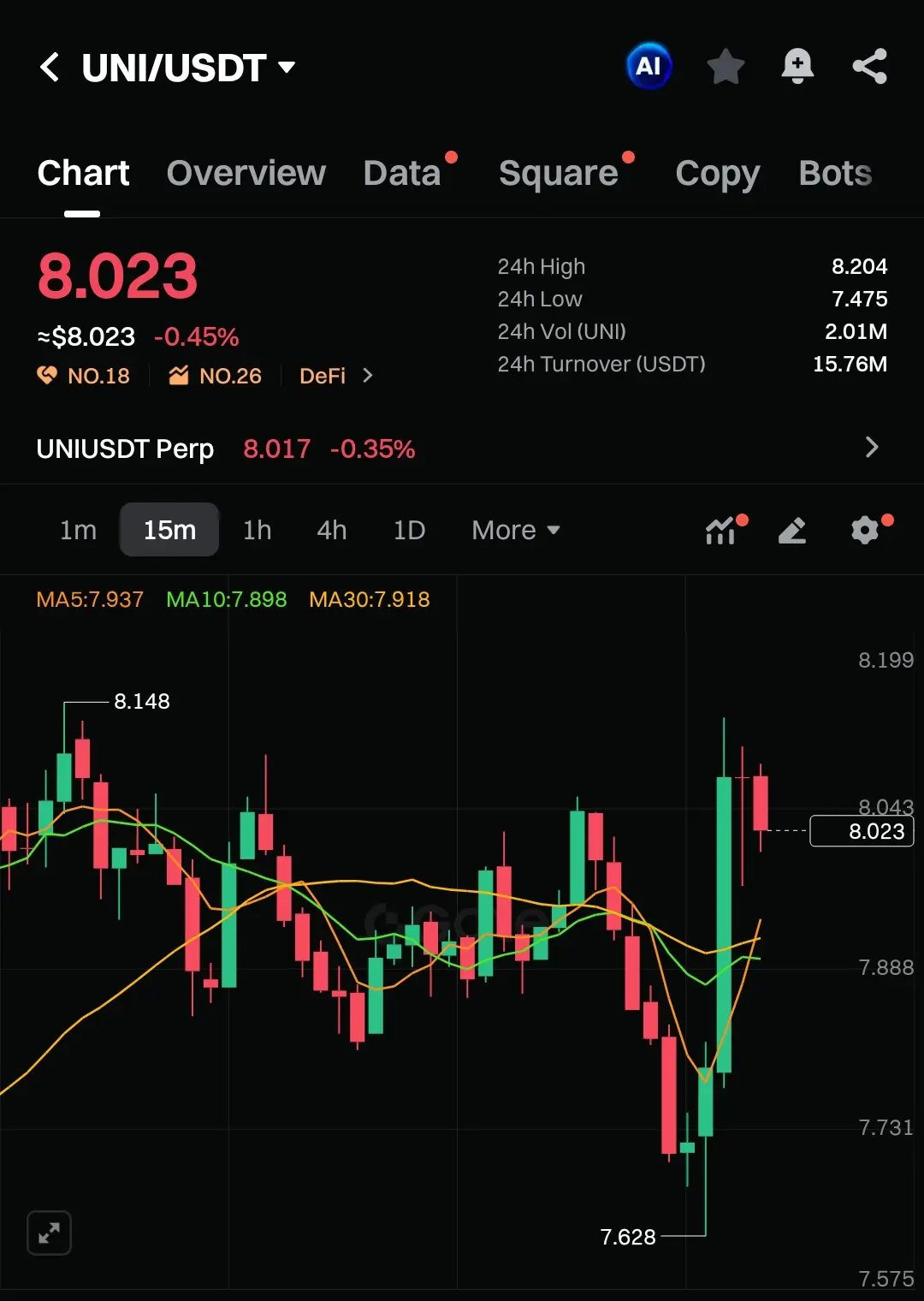Tap the -0.45% price change
Viewport: 924px width, 1301px height.
click(x=197, y=337)
